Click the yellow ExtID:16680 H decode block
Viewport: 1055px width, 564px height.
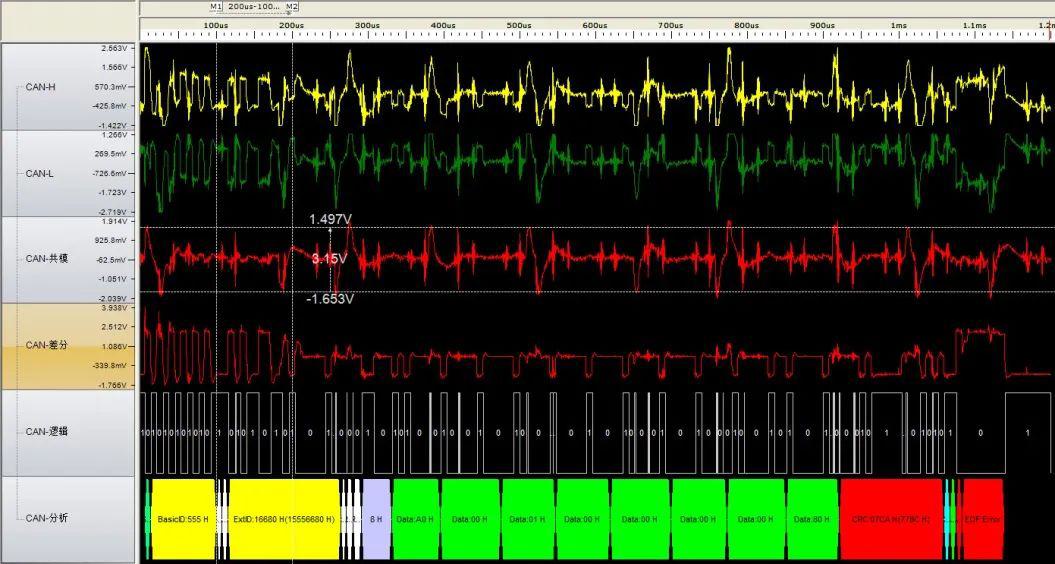point(284,520)
